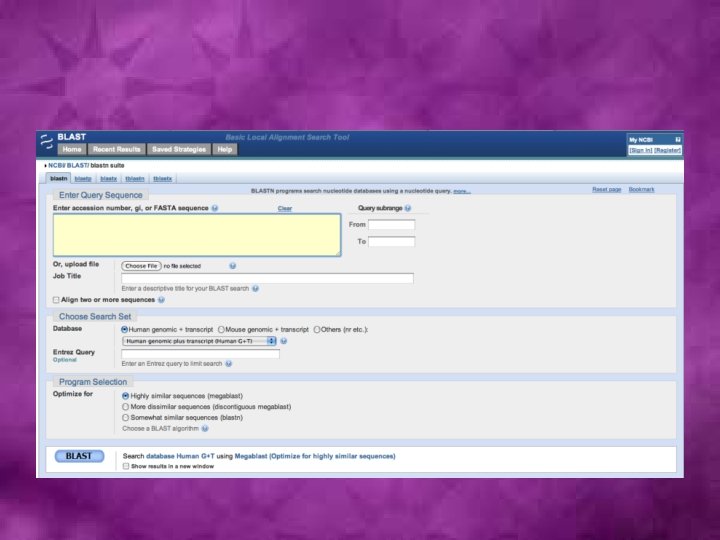Click the Query subrange To field

(x=392, y=242)
